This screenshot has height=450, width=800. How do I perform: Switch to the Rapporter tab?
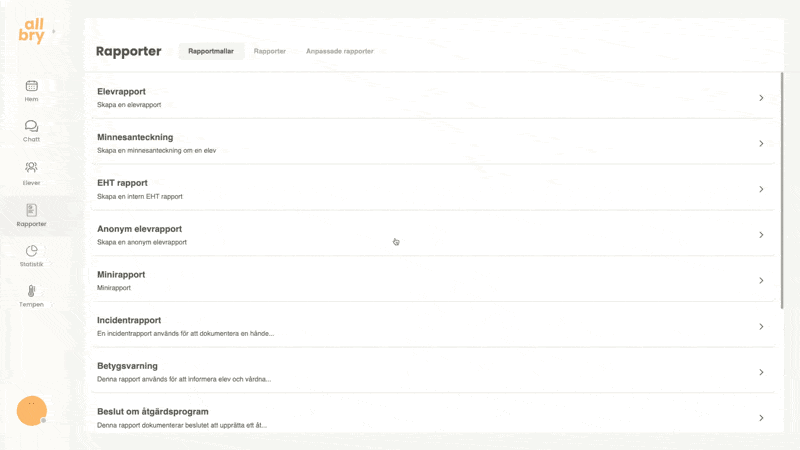point(270,51)
